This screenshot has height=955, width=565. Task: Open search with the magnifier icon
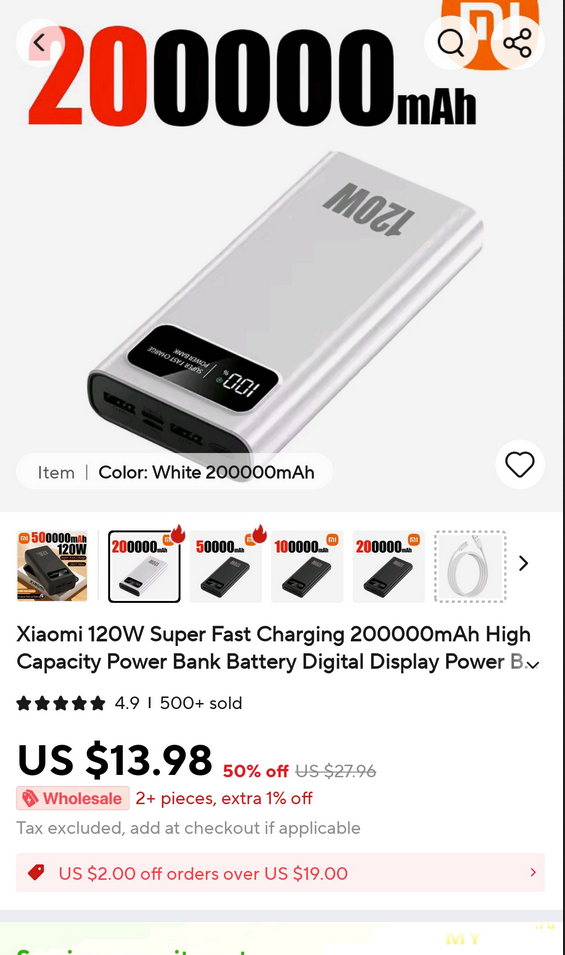[x=451, y=43]
